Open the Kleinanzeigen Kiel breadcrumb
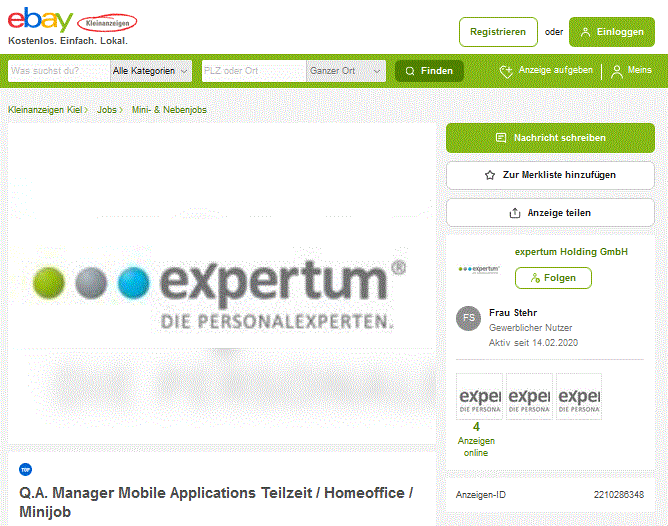The image size is (668, 526). pyautogui.click(x=45, y=110)
